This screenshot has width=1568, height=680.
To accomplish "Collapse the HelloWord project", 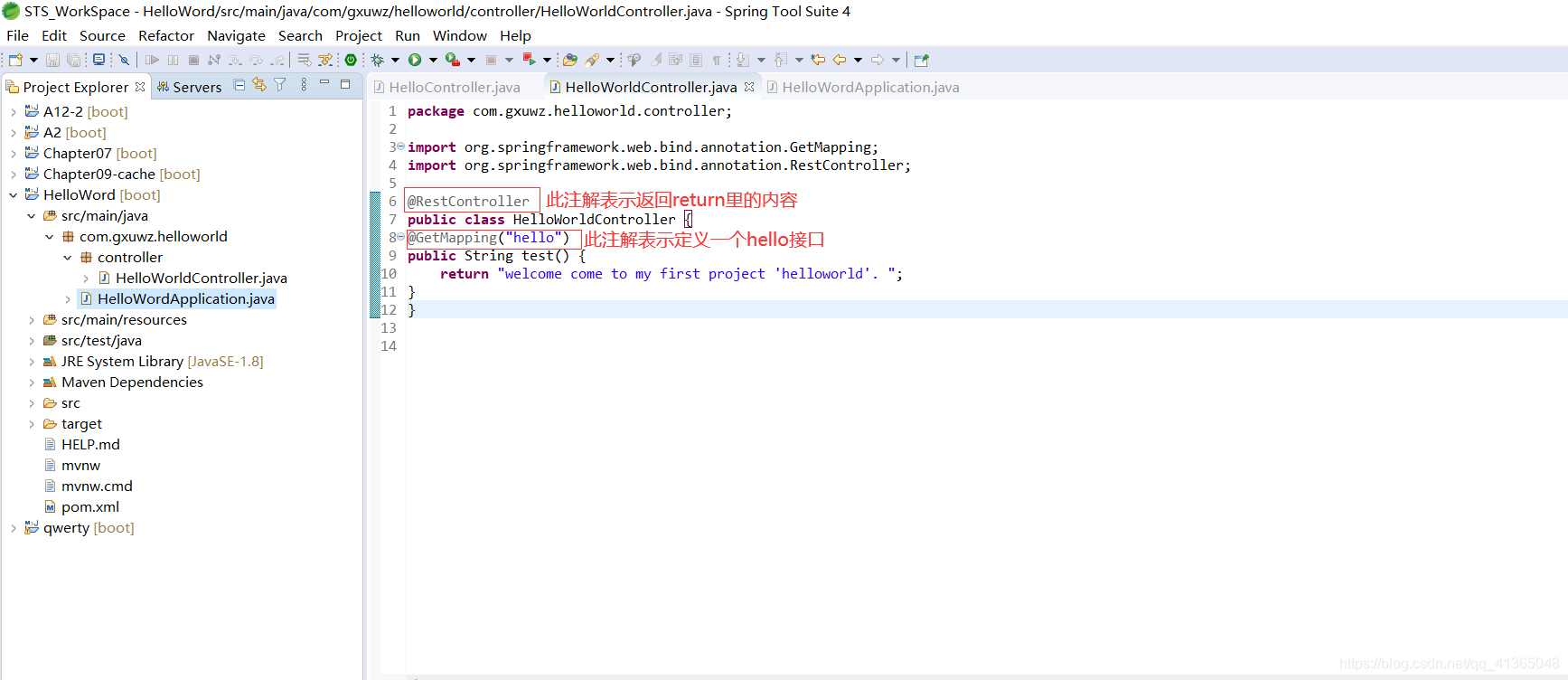I will (13, 194).
